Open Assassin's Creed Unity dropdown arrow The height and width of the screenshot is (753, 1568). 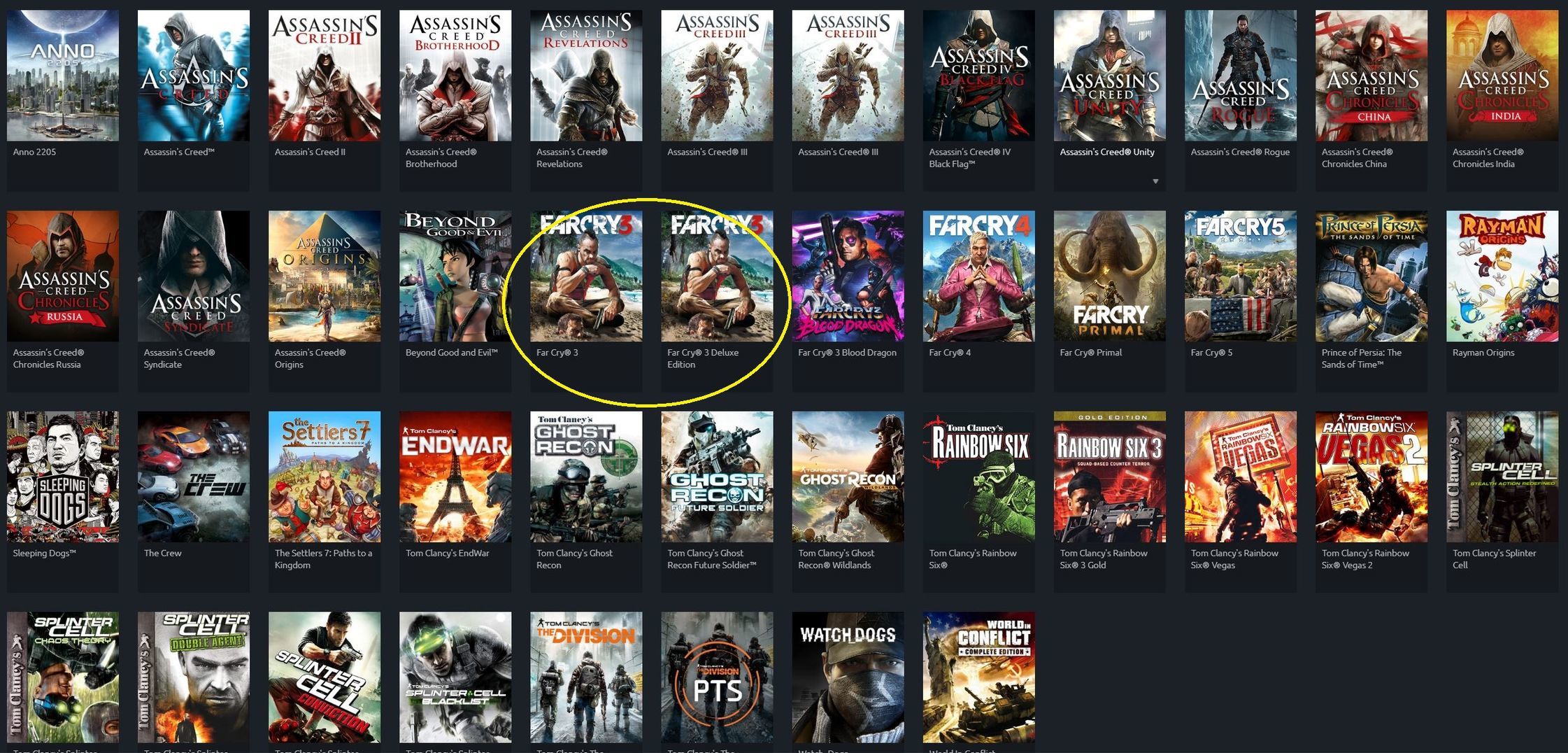pyautogui.click(x=1155, y=181)
